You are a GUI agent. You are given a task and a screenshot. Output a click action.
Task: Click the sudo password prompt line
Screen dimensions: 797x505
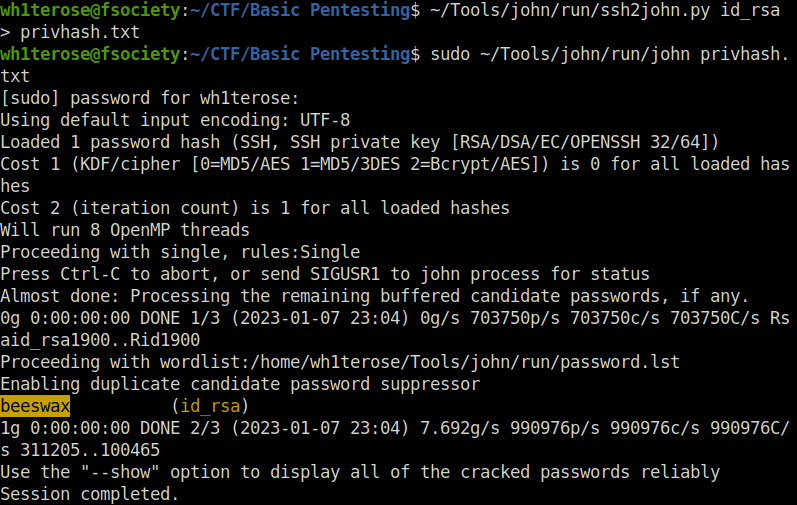click(149, 98)
